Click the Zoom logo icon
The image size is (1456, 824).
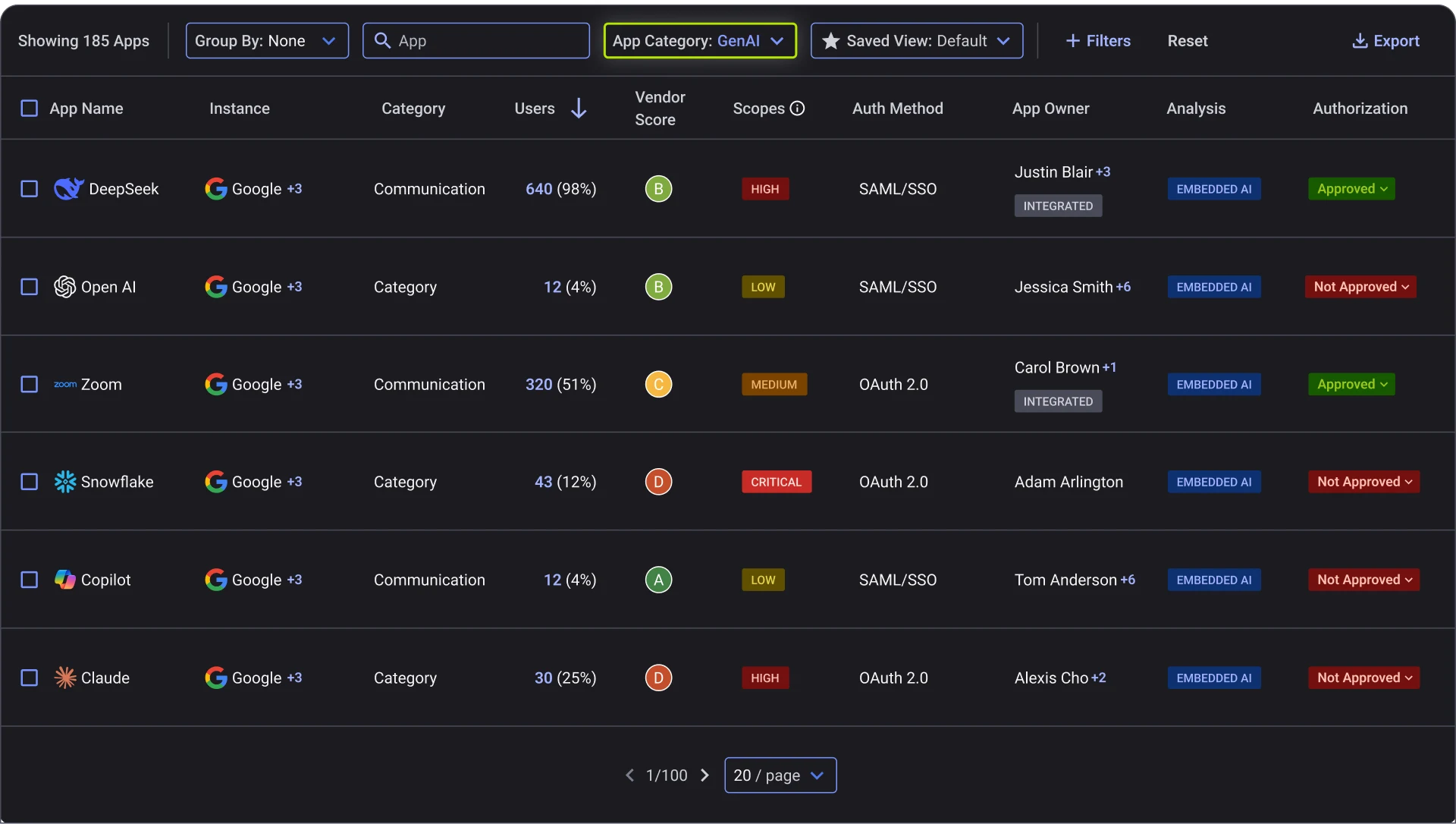65,385
